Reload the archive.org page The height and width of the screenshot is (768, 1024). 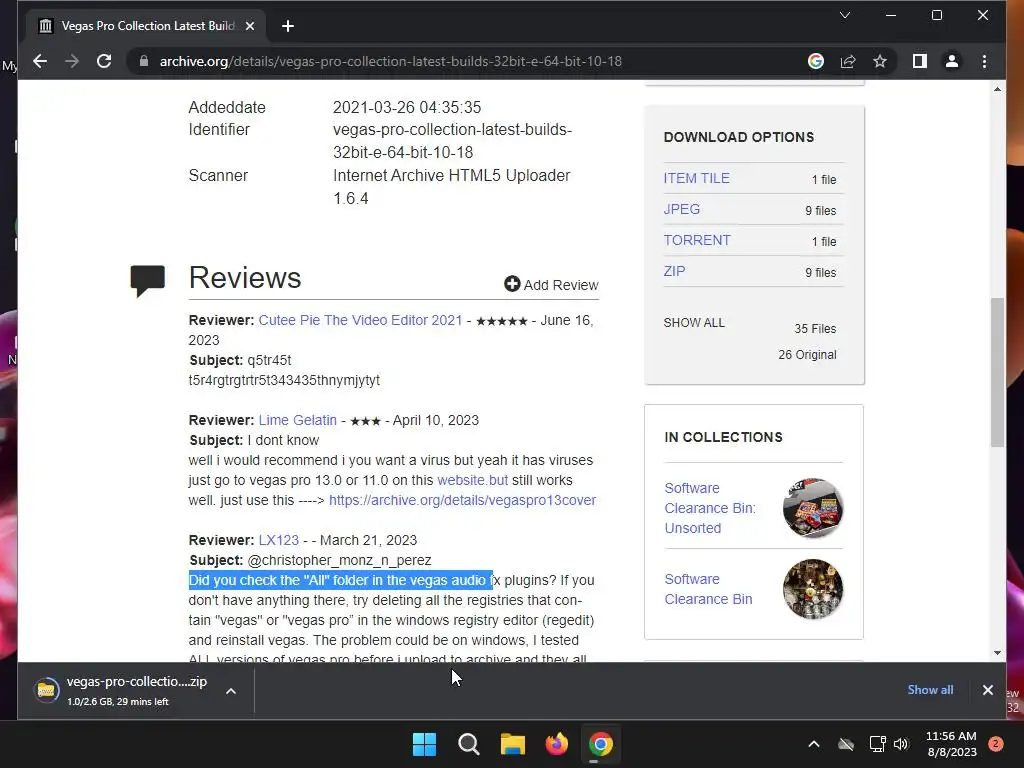coord(104,61)
